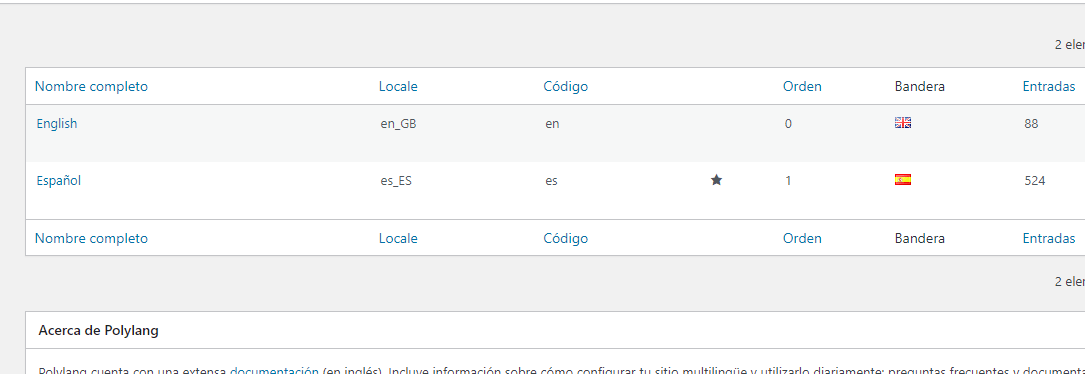Open the Español language link
Viewport: 1085px width, 374px height.
(x=59, y=181)
